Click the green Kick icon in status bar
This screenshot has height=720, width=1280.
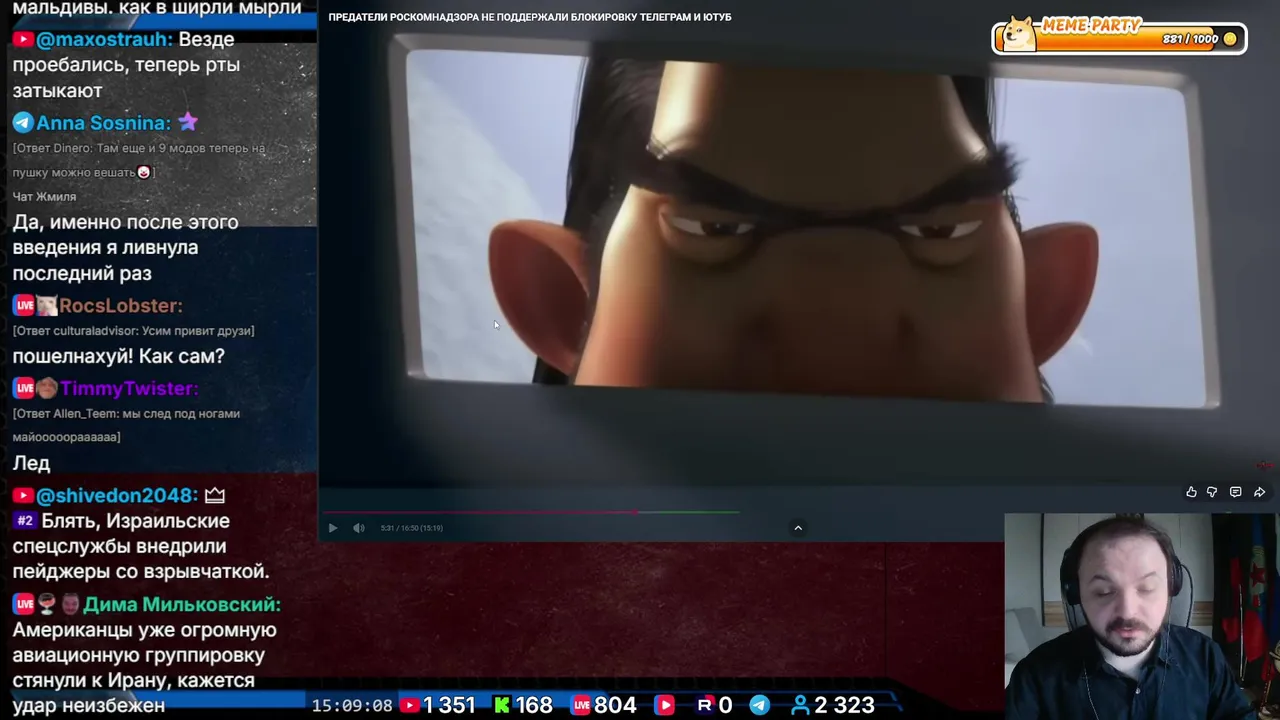click(502, 705)
